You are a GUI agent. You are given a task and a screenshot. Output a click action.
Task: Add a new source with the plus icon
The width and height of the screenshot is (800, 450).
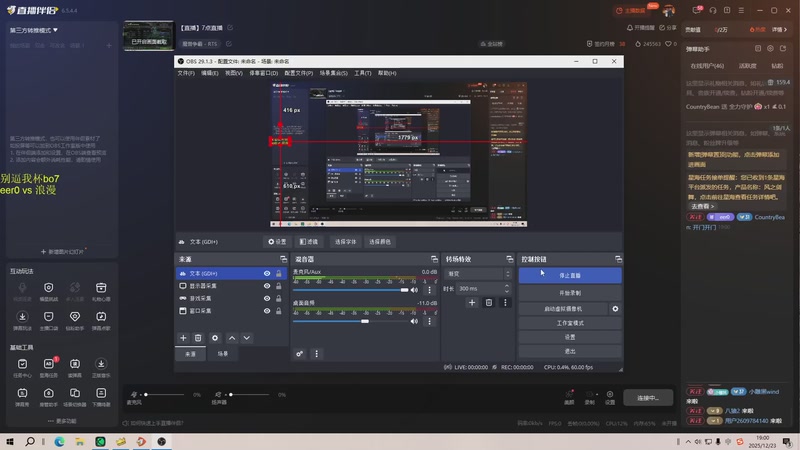pos(183,338)
